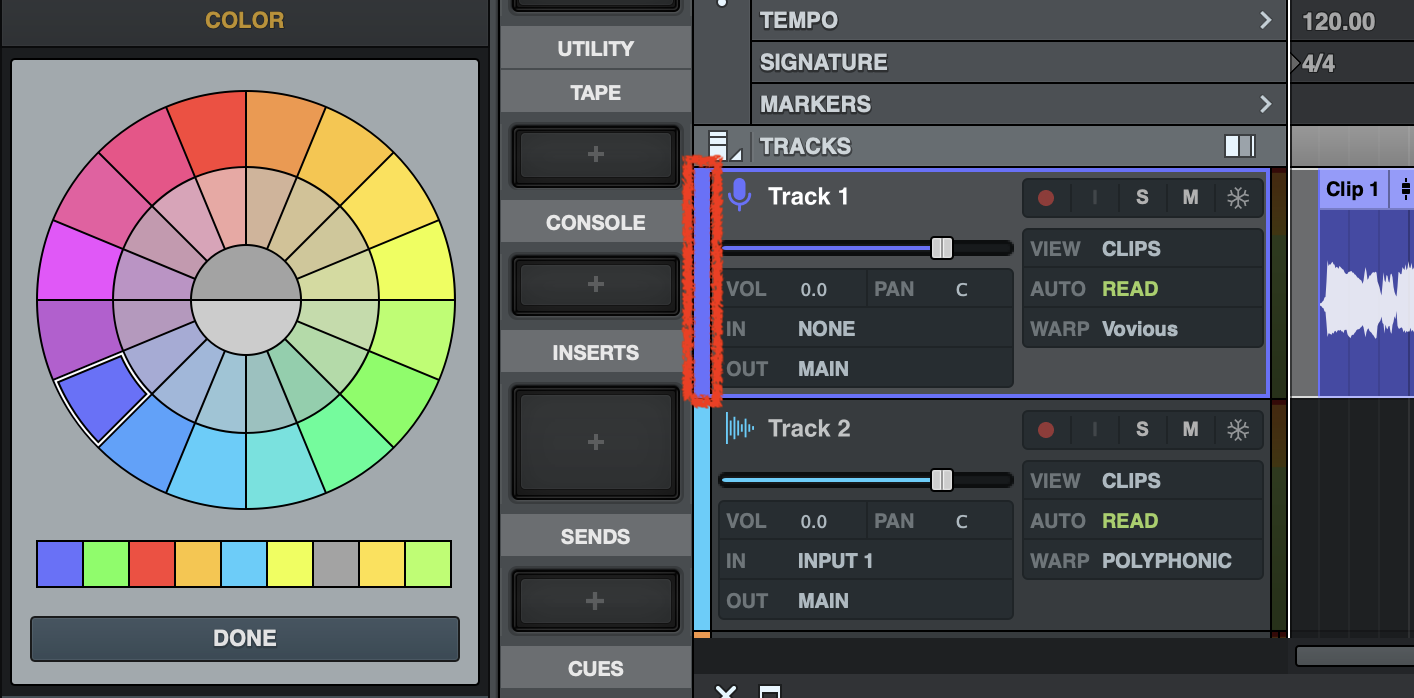Click the microphone icon on Track 1

tap(739, 195)
